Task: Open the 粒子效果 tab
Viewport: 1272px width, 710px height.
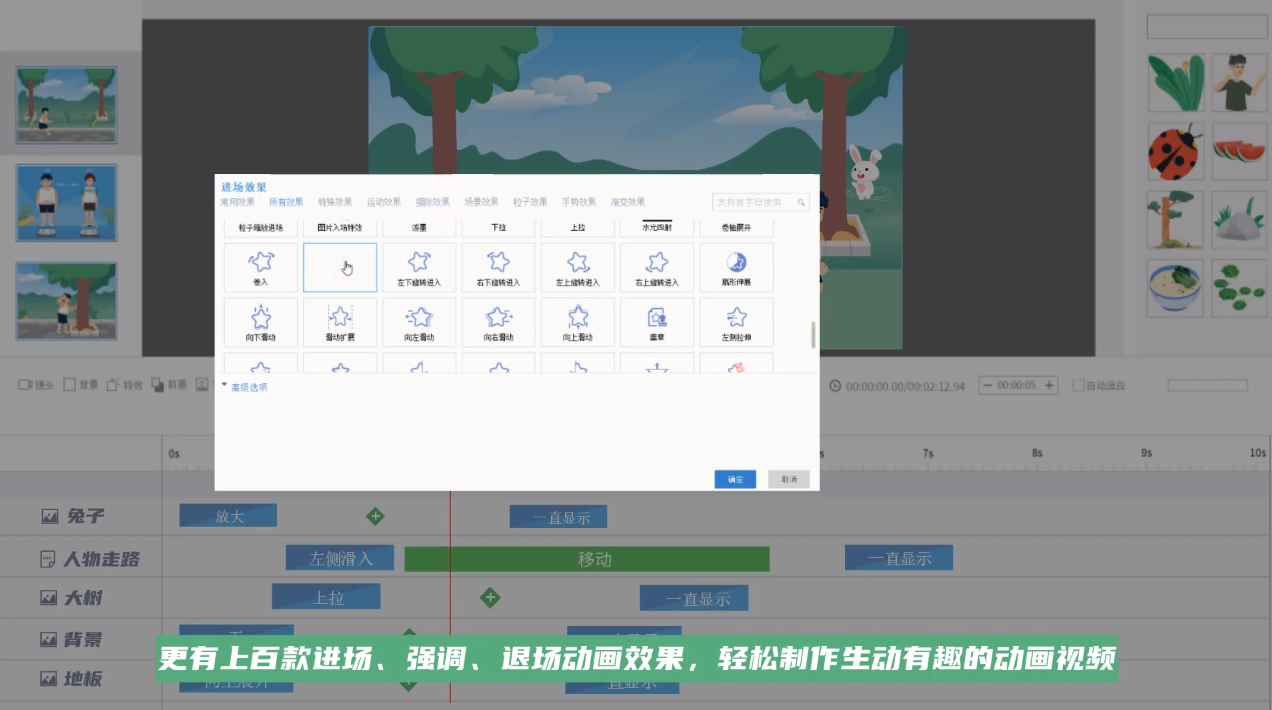Action: coord(530,202)
